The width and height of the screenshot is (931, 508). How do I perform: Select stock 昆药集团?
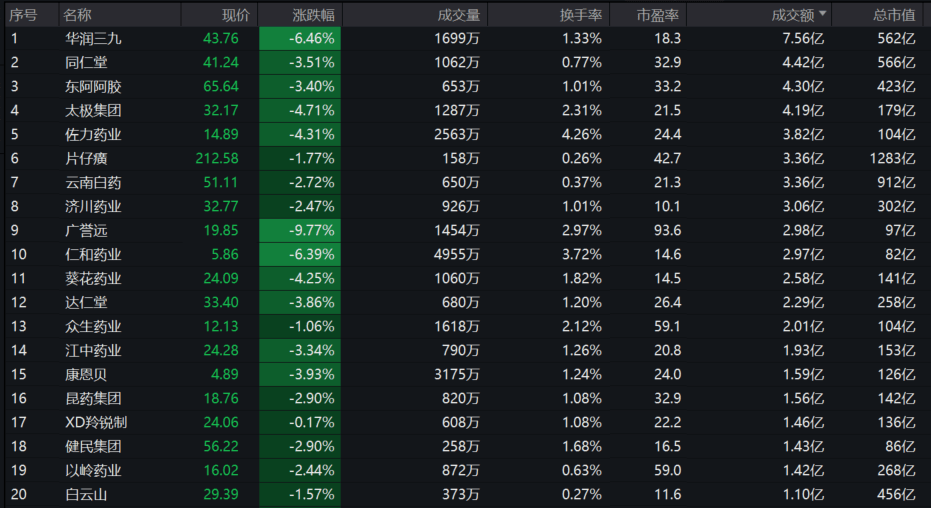(93, 398)
